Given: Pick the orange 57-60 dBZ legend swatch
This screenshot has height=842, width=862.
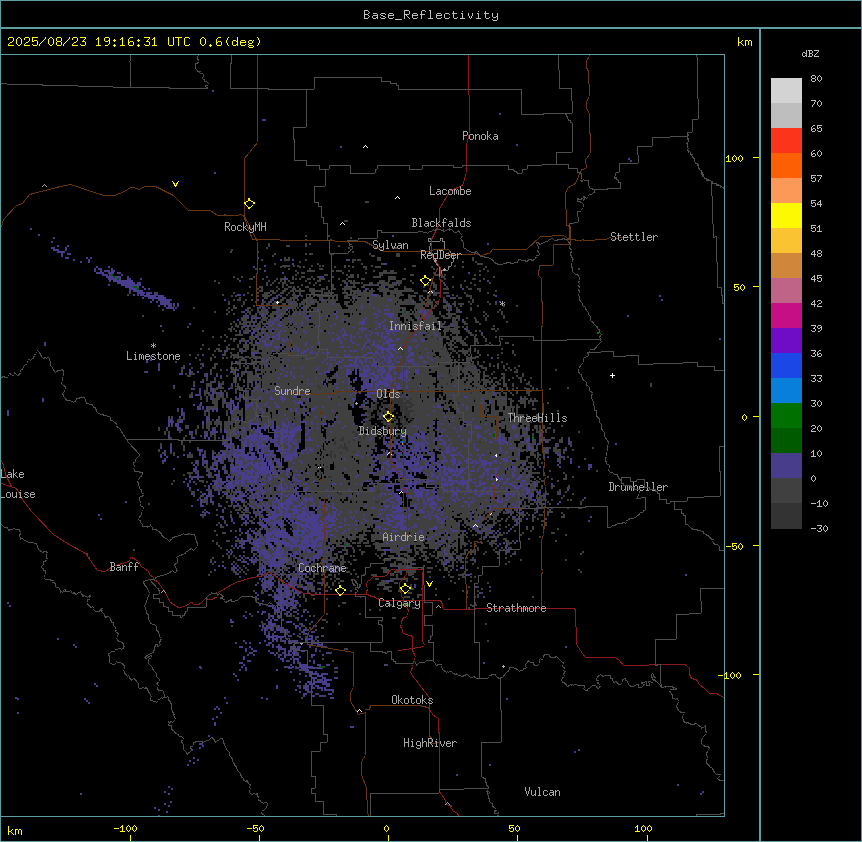Looking at the screenshot, I should [x=786, y=165].
